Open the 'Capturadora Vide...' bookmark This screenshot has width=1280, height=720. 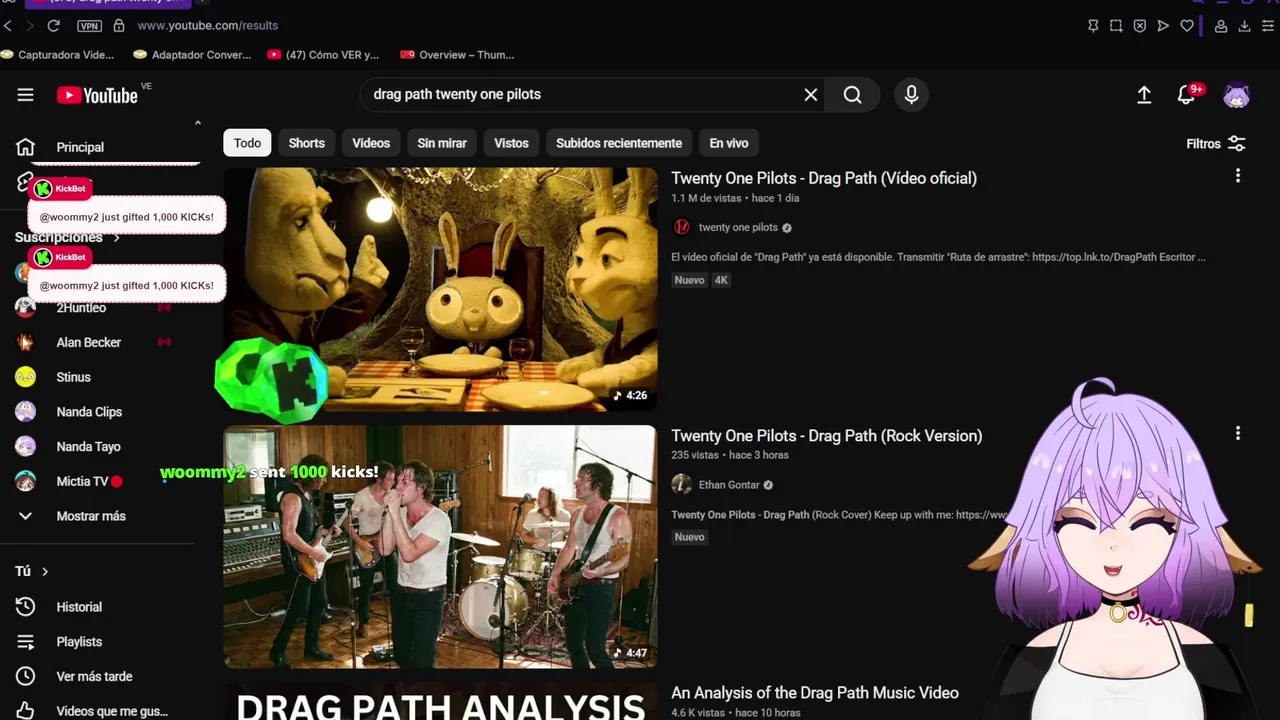pyautogui.click(x=58, y=55)
